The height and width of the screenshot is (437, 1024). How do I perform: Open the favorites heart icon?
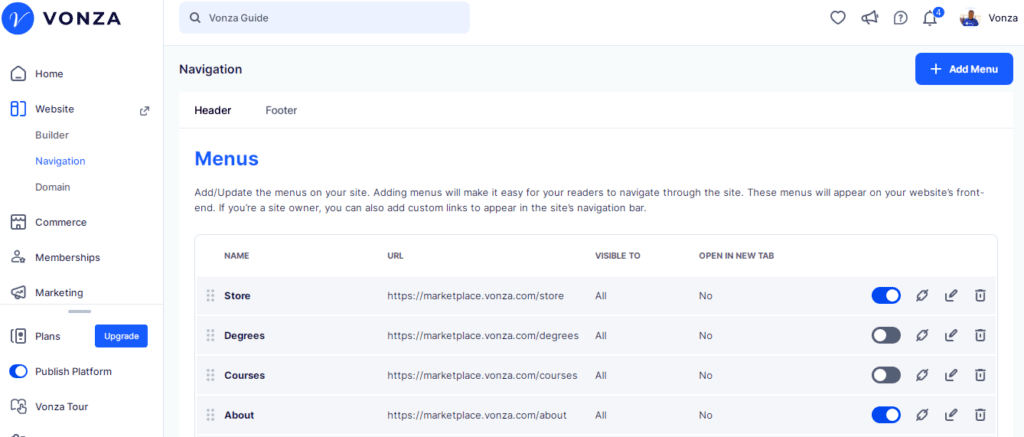pos(838,18)
